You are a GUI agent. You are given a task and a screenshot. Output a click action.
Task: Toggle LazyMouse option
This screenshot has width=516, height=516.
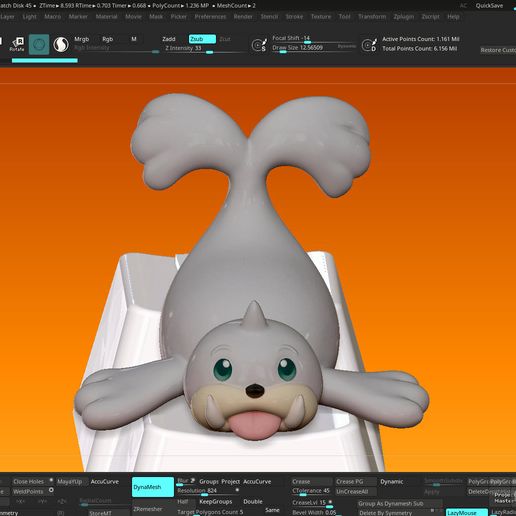[467, 512]
